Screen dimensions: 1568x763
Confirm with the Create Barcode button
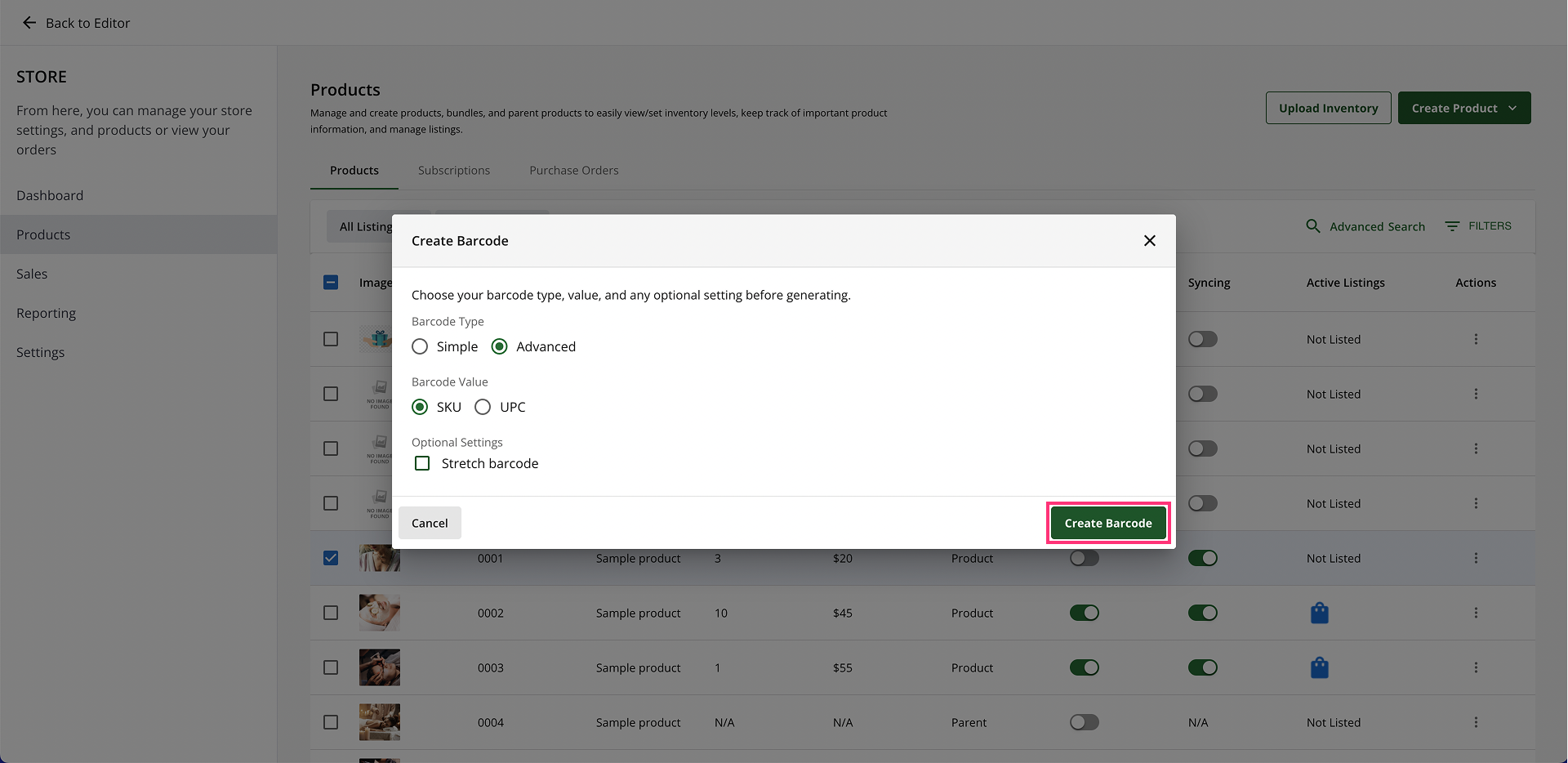[x=1108, y=523]
